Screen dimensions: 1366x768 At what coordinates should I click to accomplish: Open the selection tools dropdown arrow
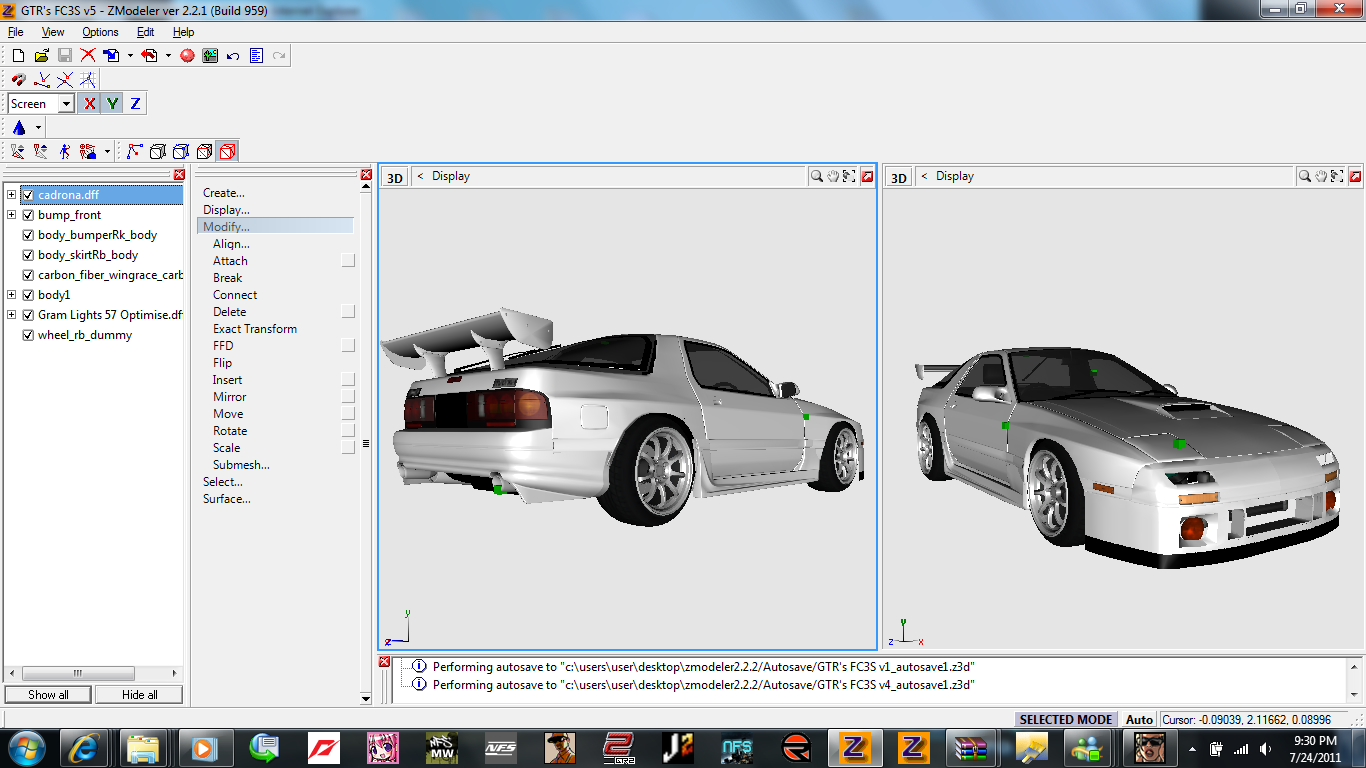click(107, 152)
